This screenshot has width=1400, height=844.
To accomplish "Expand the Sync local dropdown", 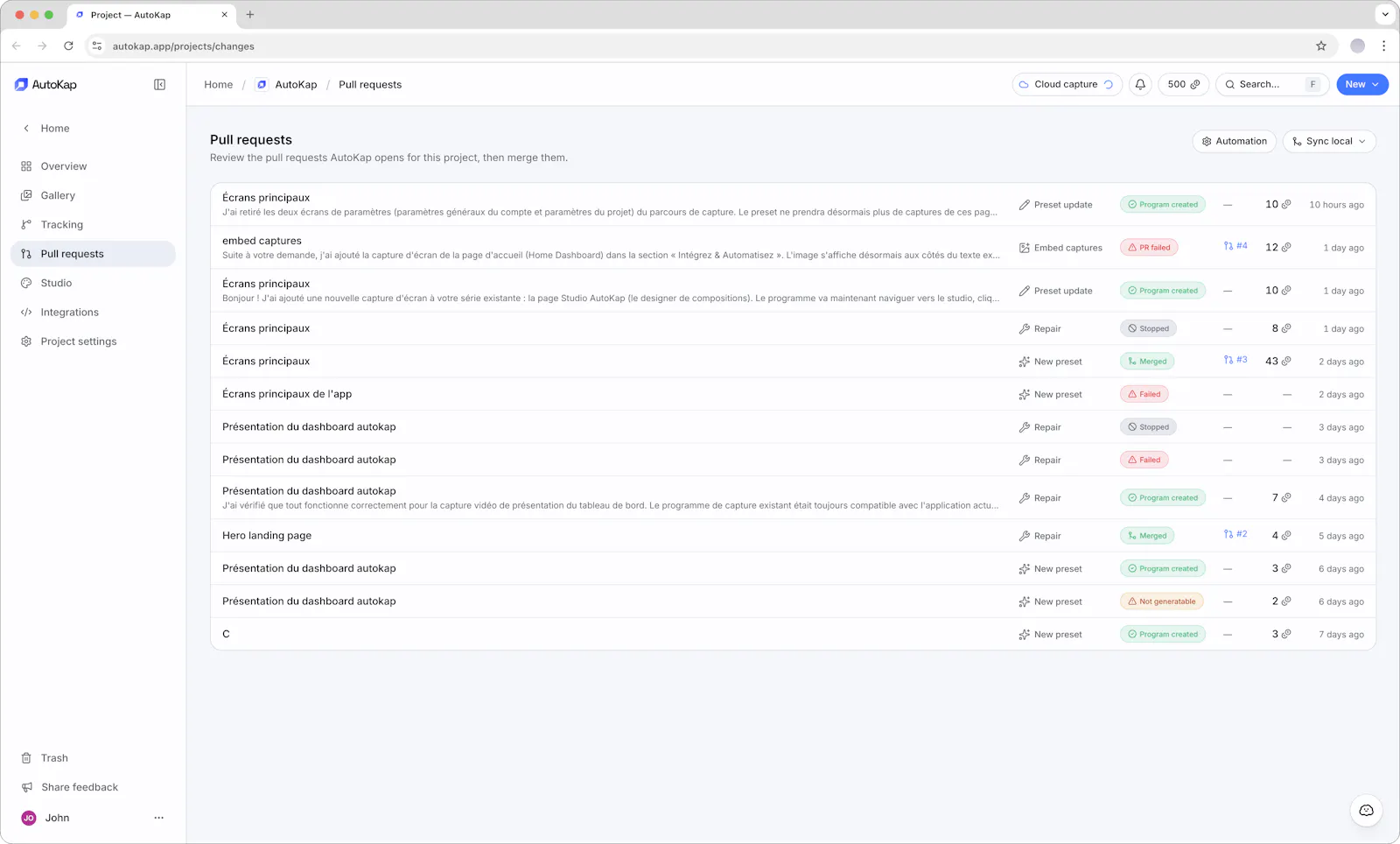I will [x=1329, y=141].
